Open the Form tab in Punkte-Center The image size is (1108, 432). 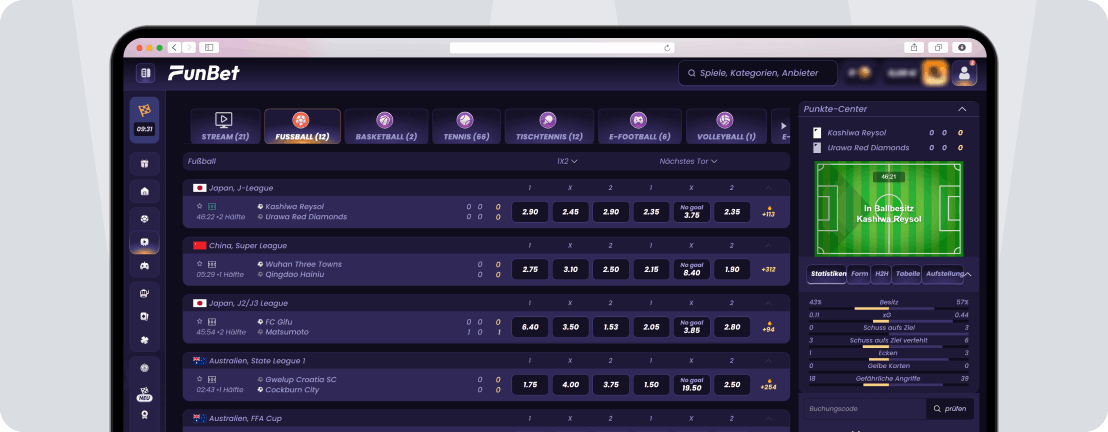859,274
